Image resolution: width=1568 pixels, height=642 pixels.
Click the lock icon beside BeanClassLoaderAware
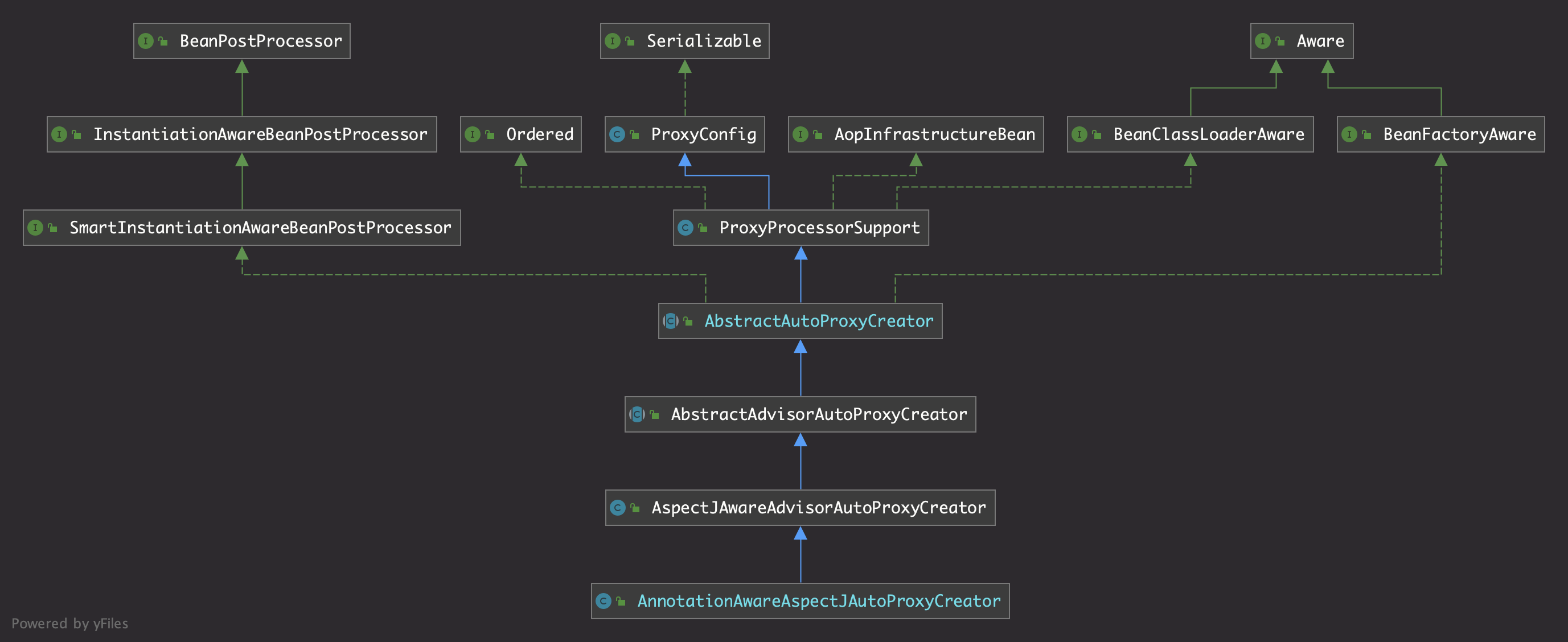click(1097, 134)
